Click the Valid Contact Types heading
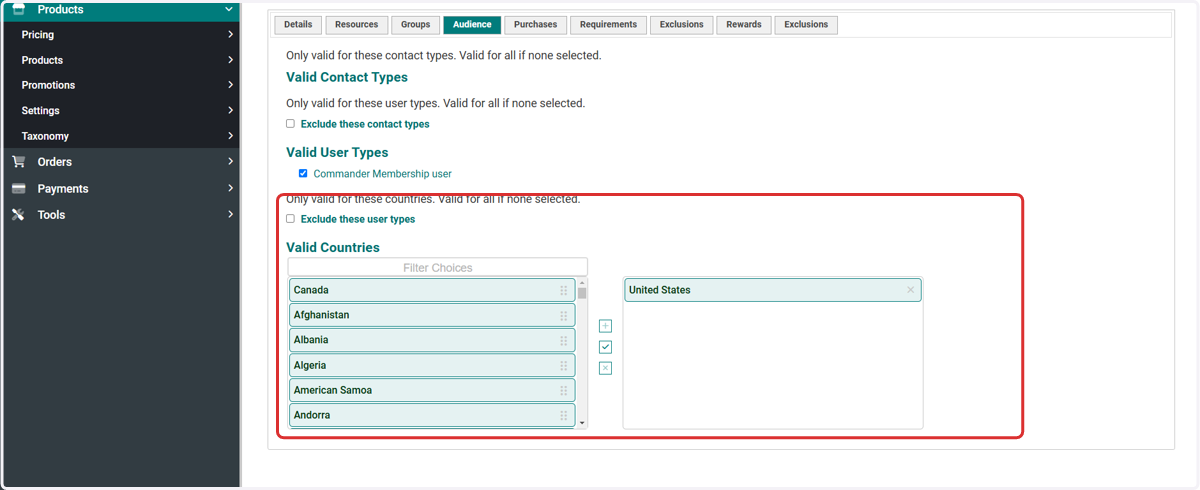Image resolution: width=1200 pixels, height=490 pixels. (x=347, y=77)
